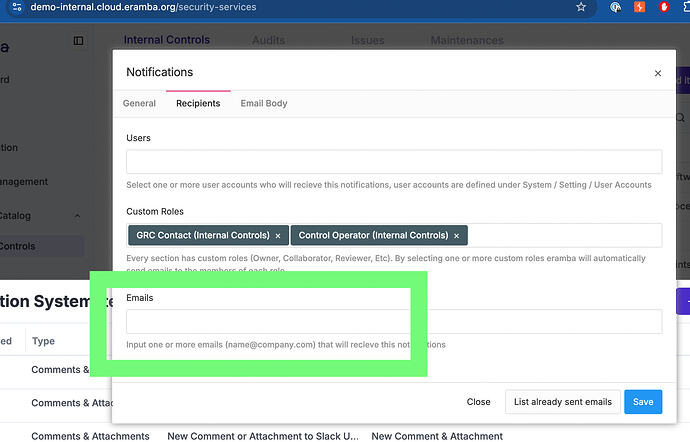
Task: Click List already sent emails button
Action: (562, 402)
